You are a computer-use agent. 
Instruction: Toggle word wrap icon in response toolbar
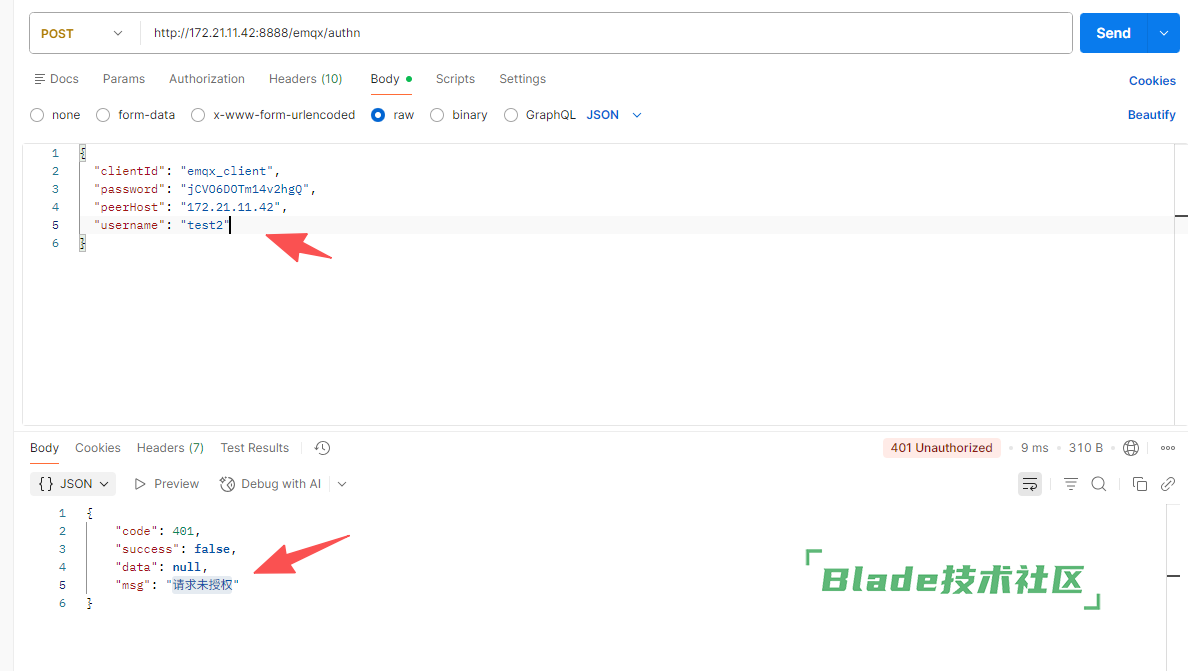tap(1030, 484)
